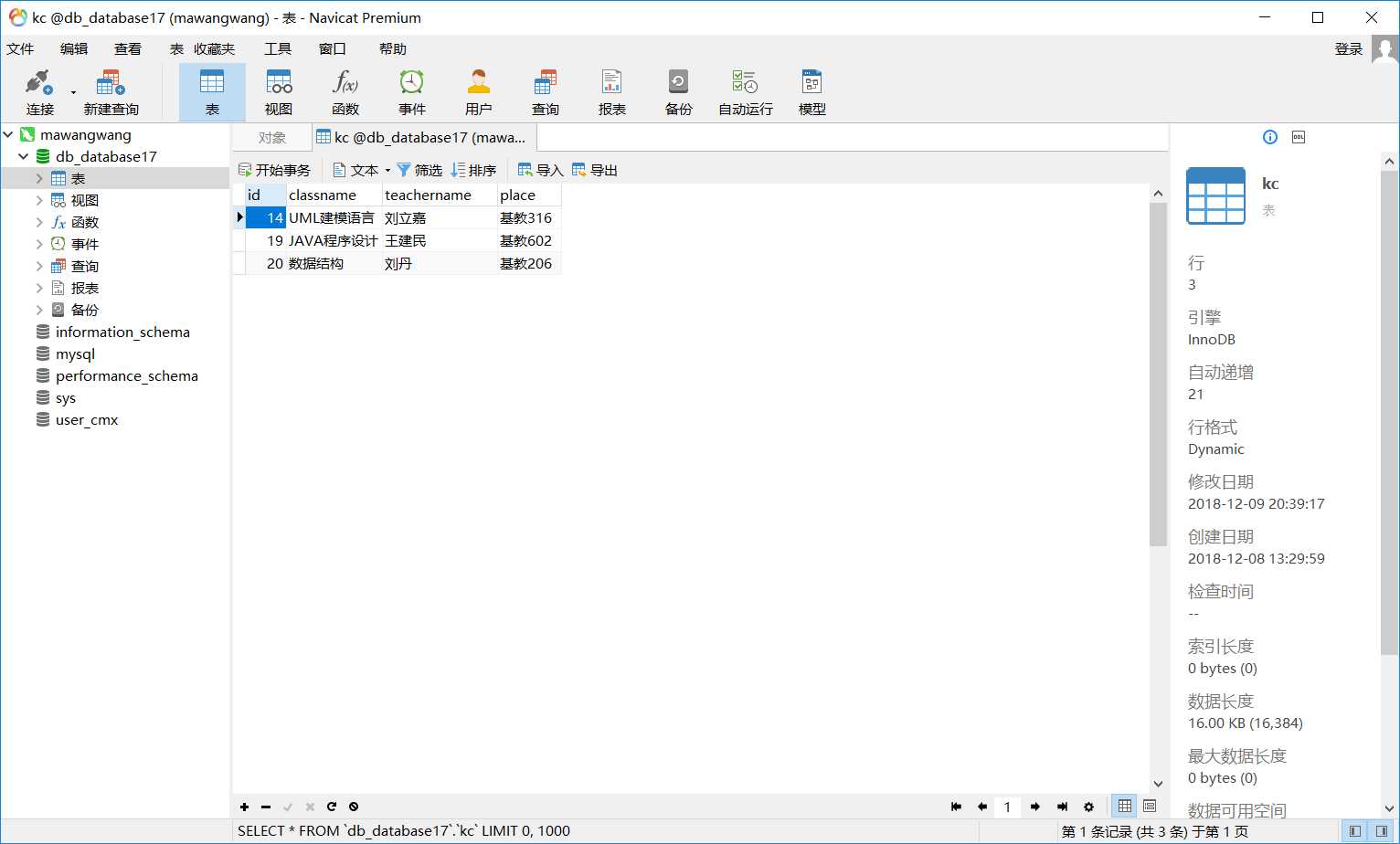Open the 用户 (User) toolbar icon
1400x844 pixels.
click(x=479, y=92)
